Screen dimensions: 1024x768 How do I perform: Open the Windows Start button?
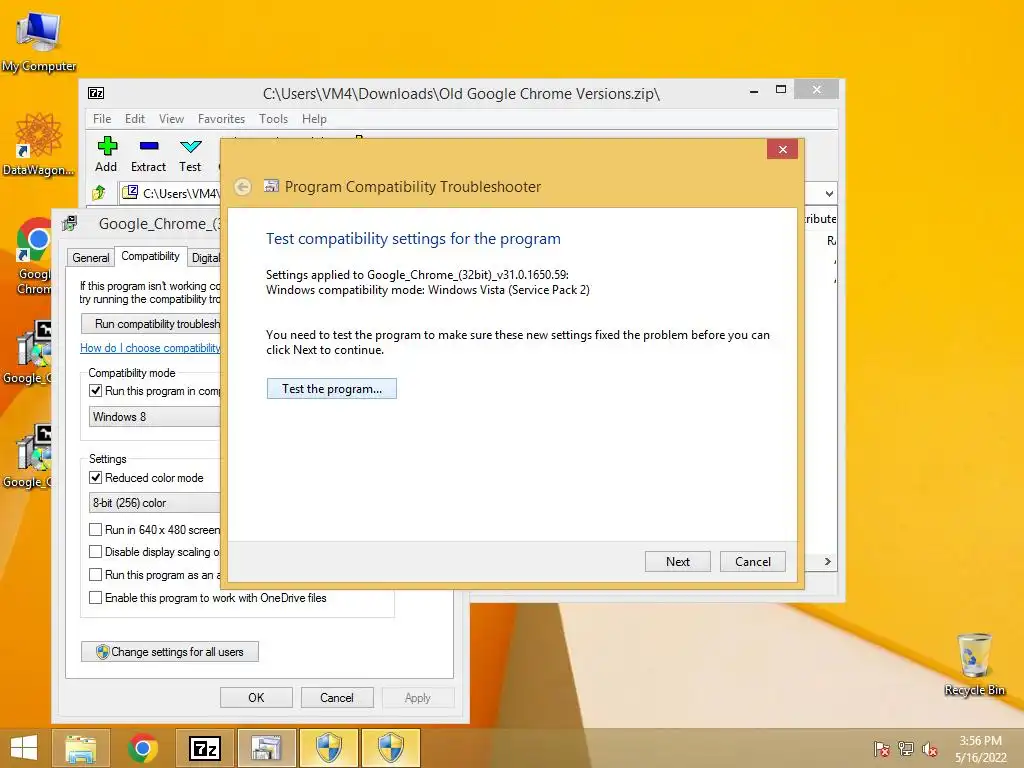coord(25,748)
